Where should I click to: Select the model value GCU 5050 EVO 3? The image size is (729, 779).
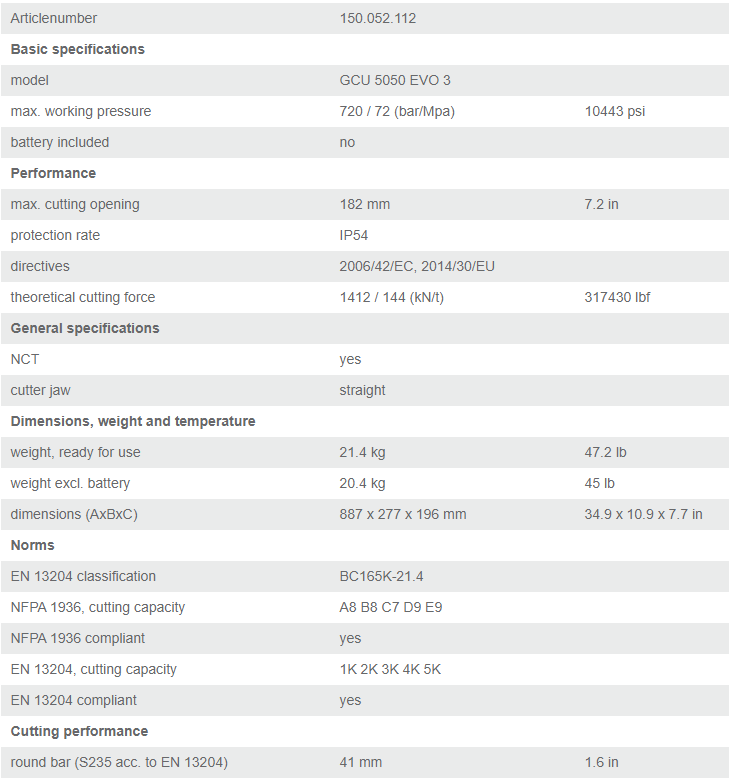click(395, 80)
